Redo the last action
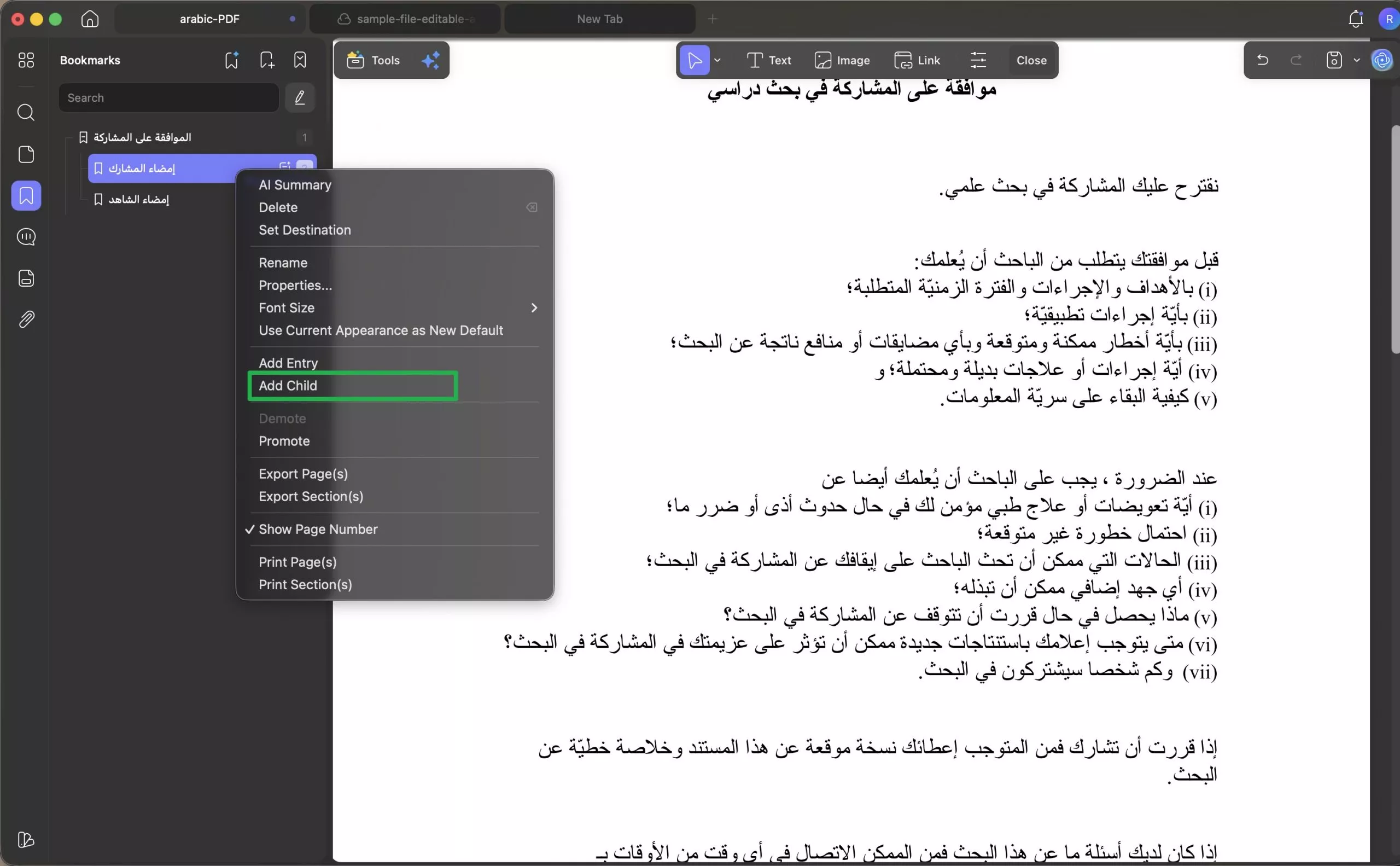Image resolution: width=1400 pixels, height=866 pixels. (1295, 60)
